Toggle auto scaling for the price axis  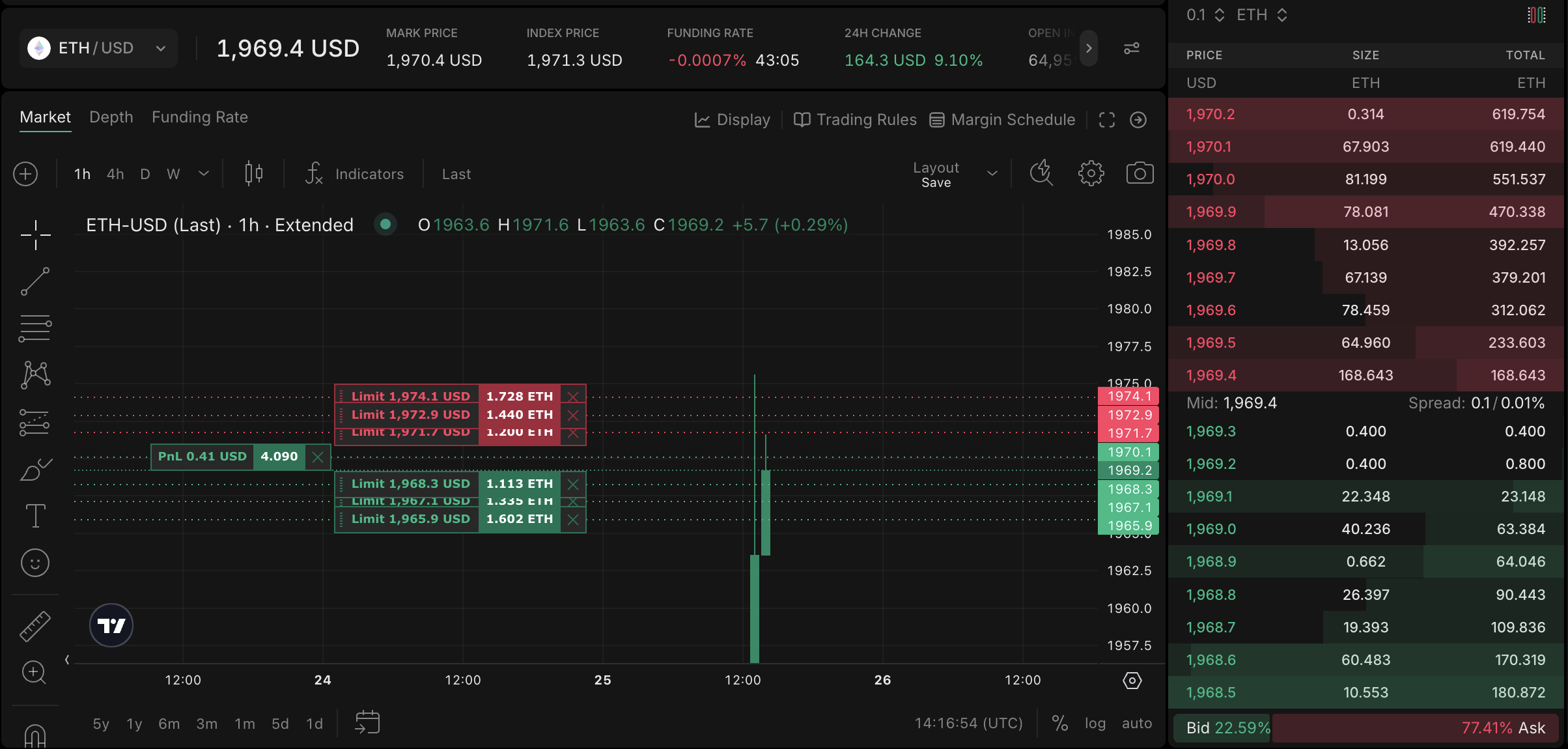point(1136,723)
